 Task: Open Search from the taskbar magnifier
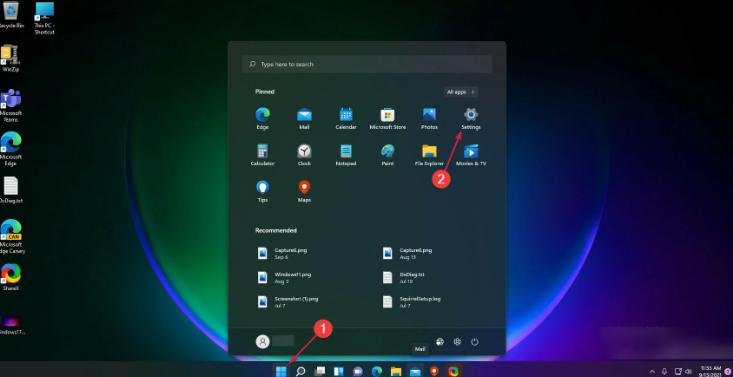click(300, 371)
